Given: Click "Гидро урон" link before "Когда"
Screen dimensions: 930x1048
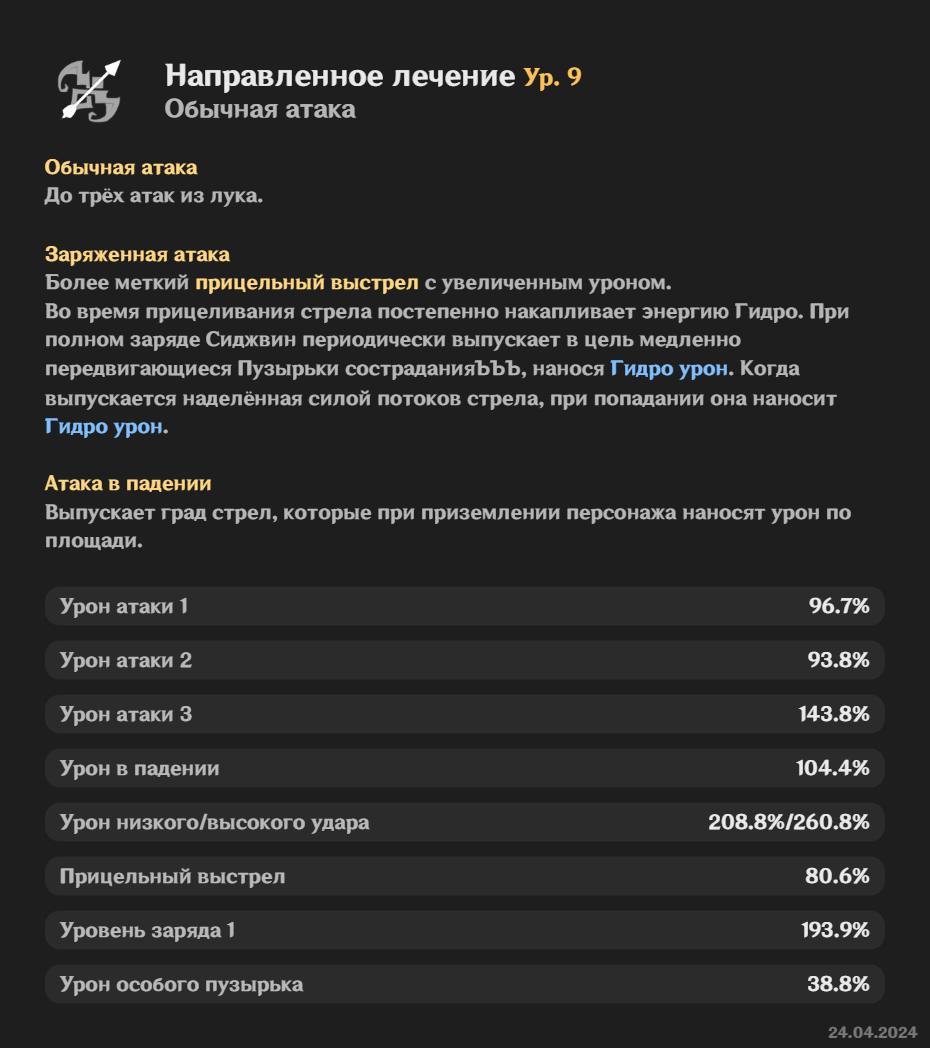Looking at the screenshot, I should (x=669, y=369).
